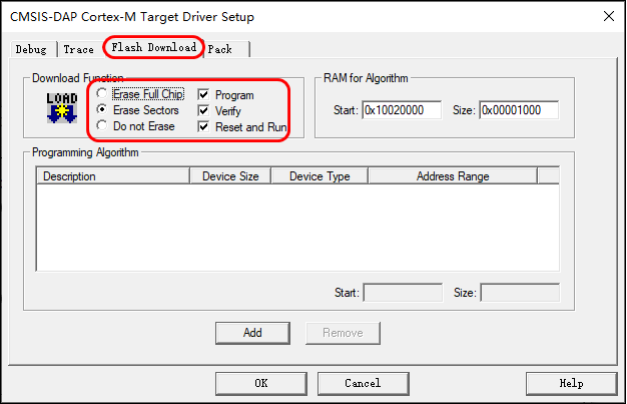Viewport: 627px width, 404px height.
Task: Go to the Pack tab
Action: (x=226, y=49)
